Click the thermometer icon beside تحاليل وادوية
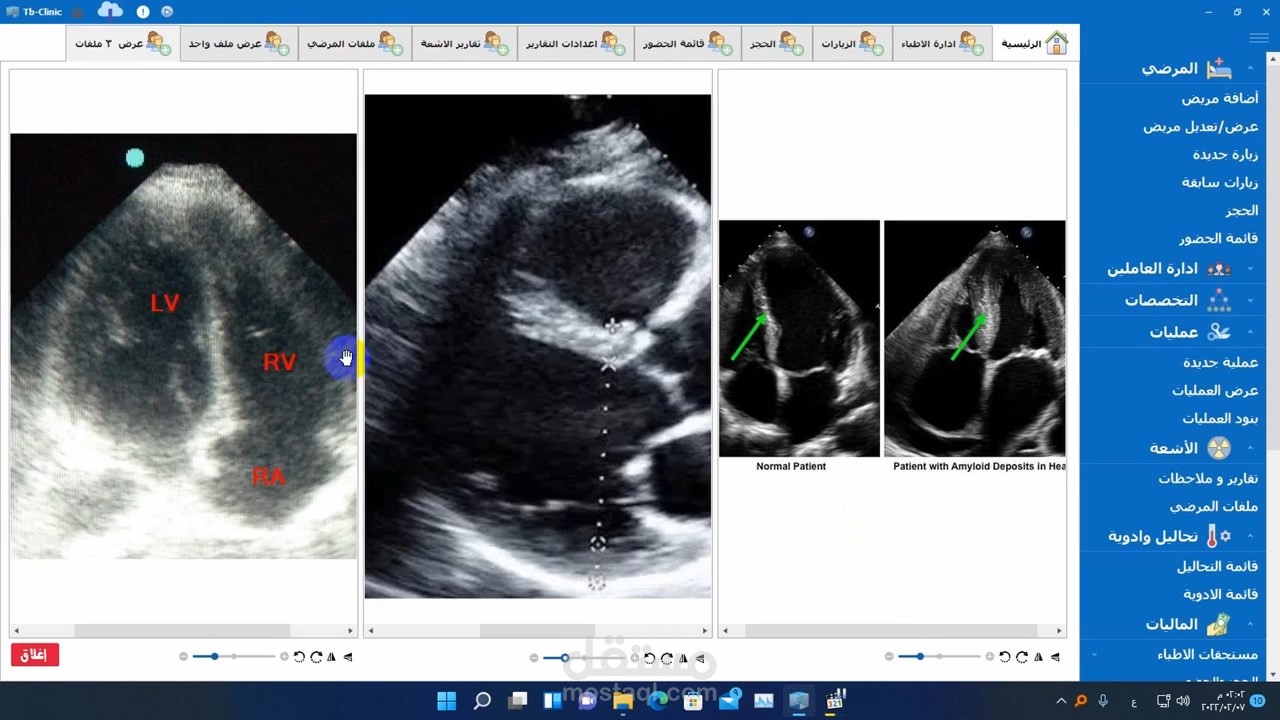This screenshot has height=720, width=1280. click(x=1219, y=536)
